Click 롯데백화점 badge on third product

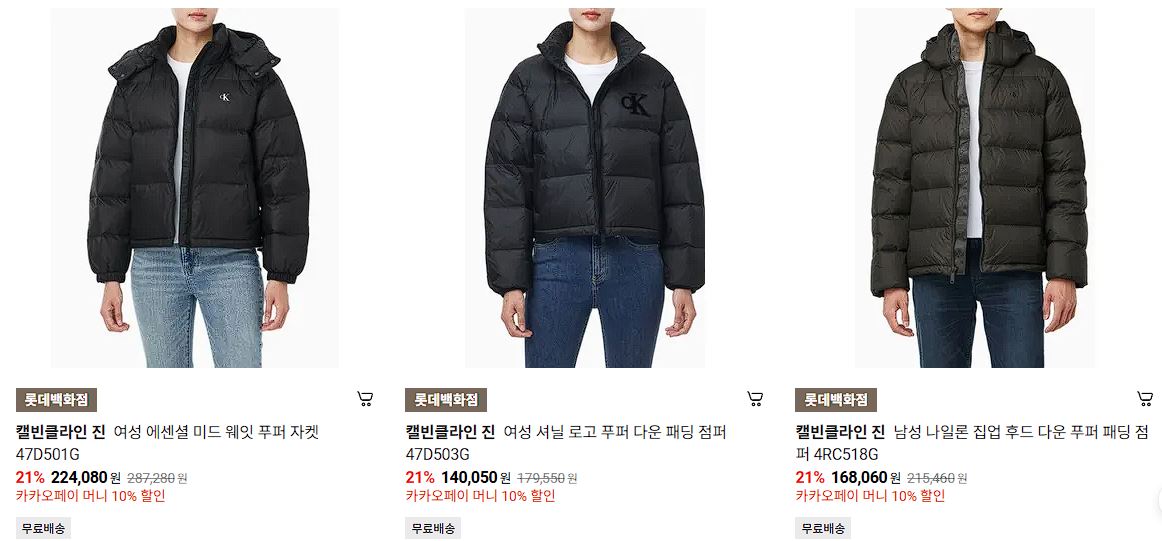point(836,400)
